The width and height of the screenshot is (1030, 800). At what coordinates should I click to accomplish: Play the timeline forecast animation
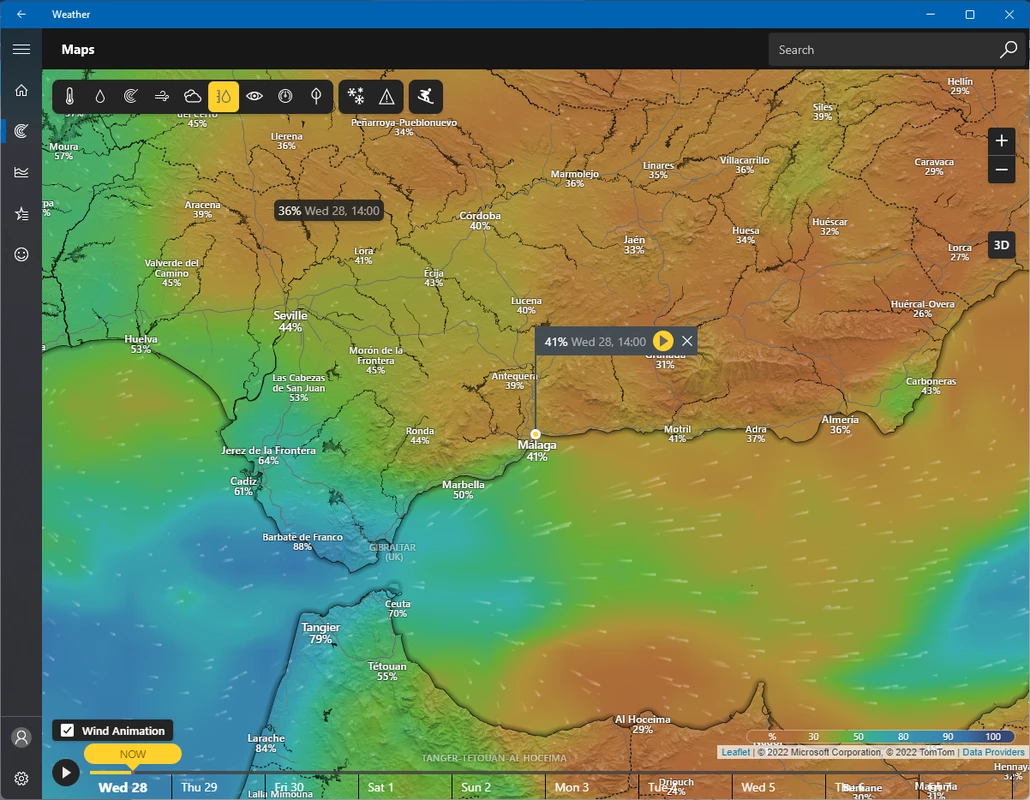[66, 772]
